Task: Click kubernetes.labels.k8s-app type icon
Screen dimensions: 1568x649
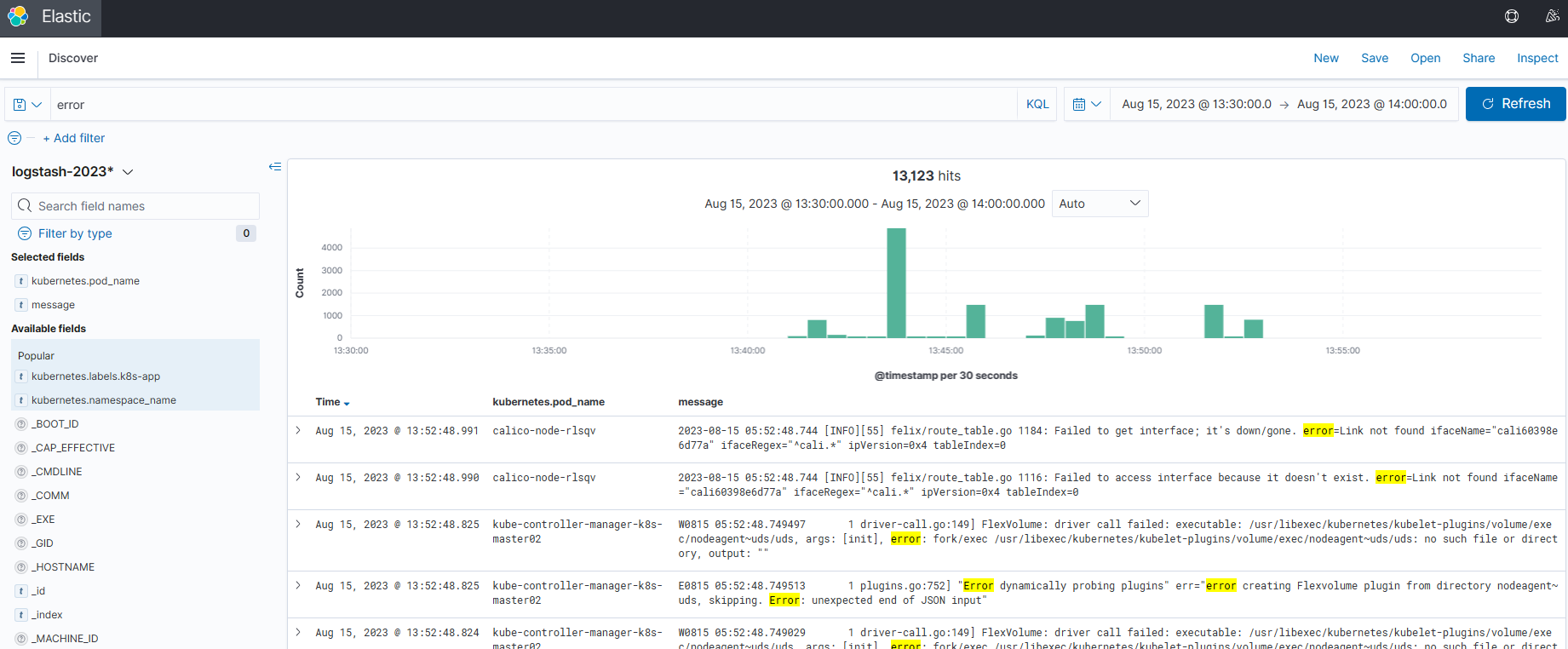Action: coord(21,376)
